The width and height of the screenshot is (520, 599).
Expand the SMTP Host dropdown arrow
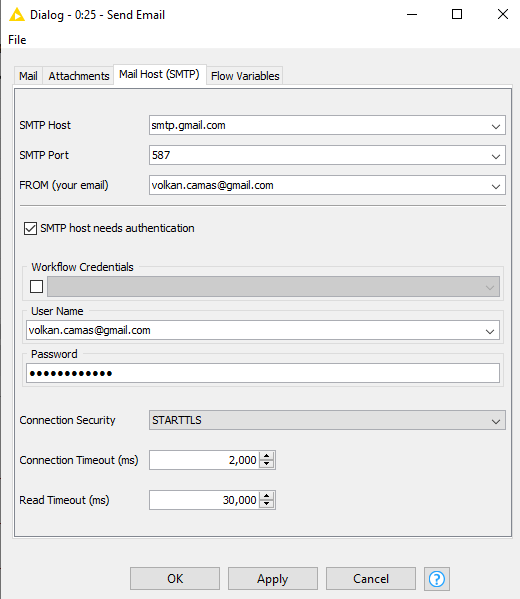point(496,126)
